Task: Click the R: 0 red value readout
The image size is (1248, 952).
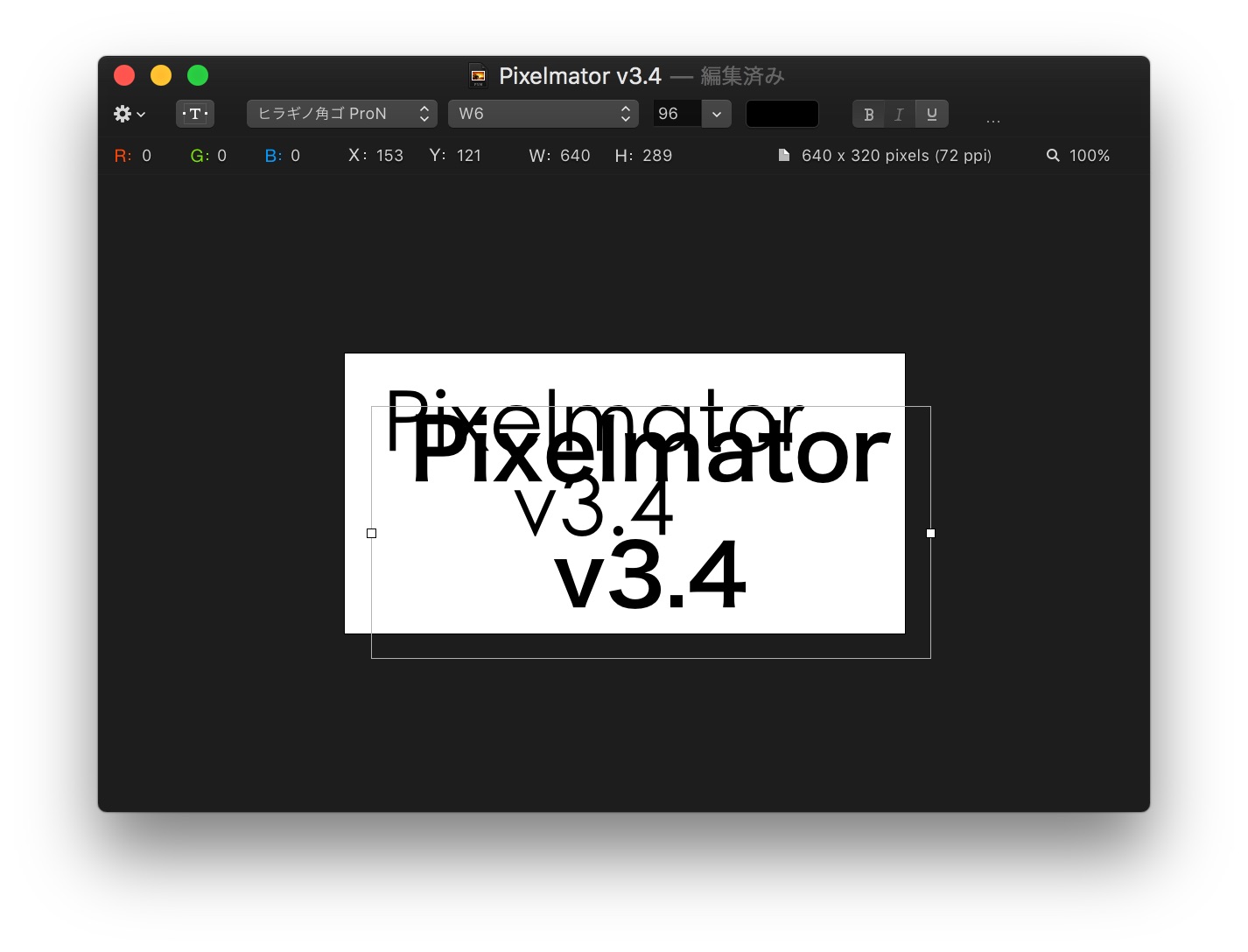Action: coord(133,156)
